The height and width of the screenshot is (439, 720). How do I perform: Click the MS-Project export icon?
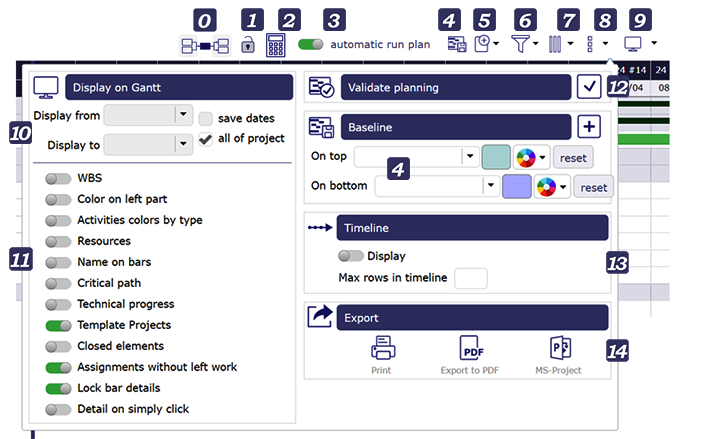pyautogui.click(x=560, y=348)
